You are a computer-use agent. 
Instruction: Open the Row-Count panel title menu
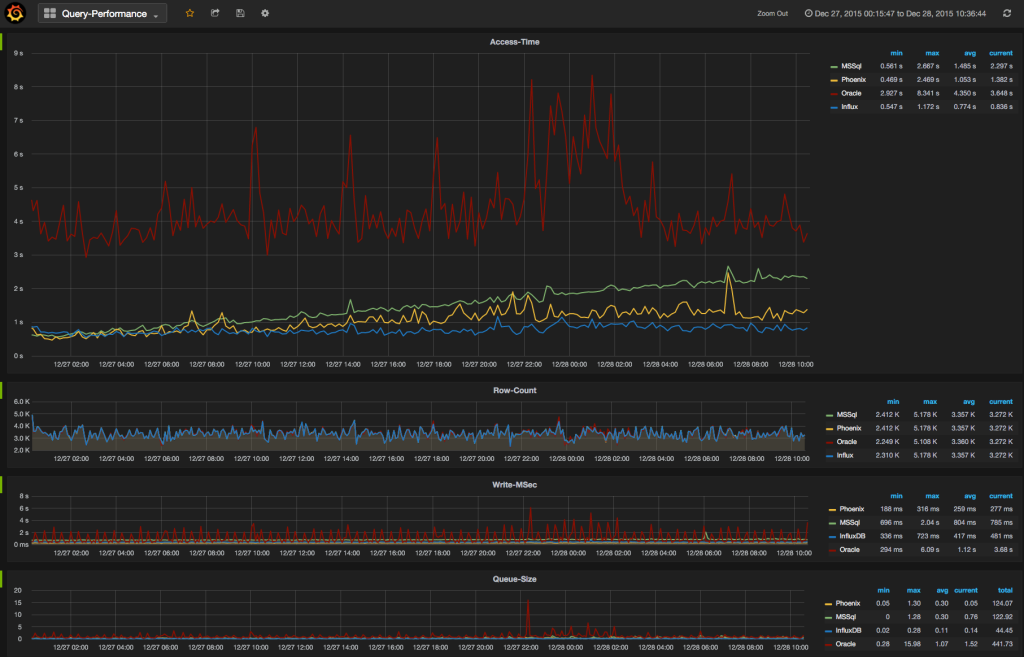click(x=515, y=391)
